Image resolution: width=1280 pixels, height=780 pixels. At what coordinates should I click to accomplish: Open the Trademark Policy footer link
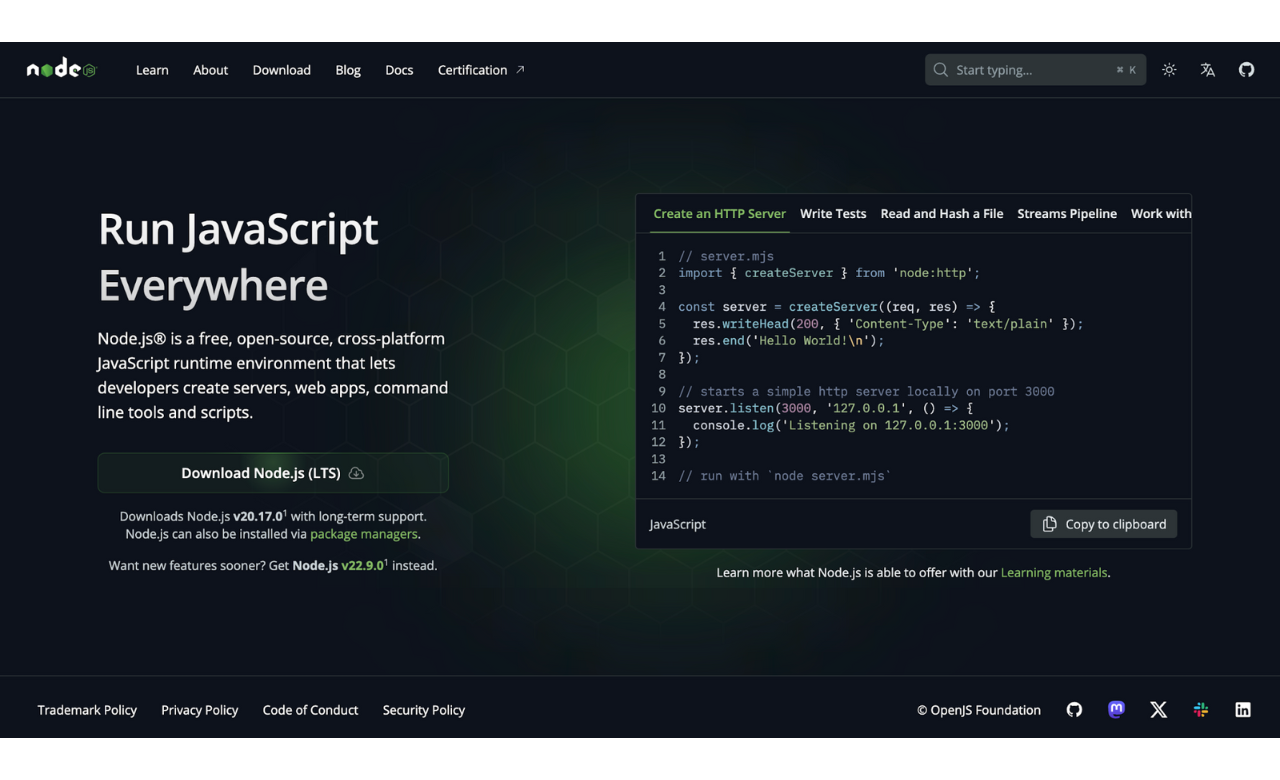point(87,710)
